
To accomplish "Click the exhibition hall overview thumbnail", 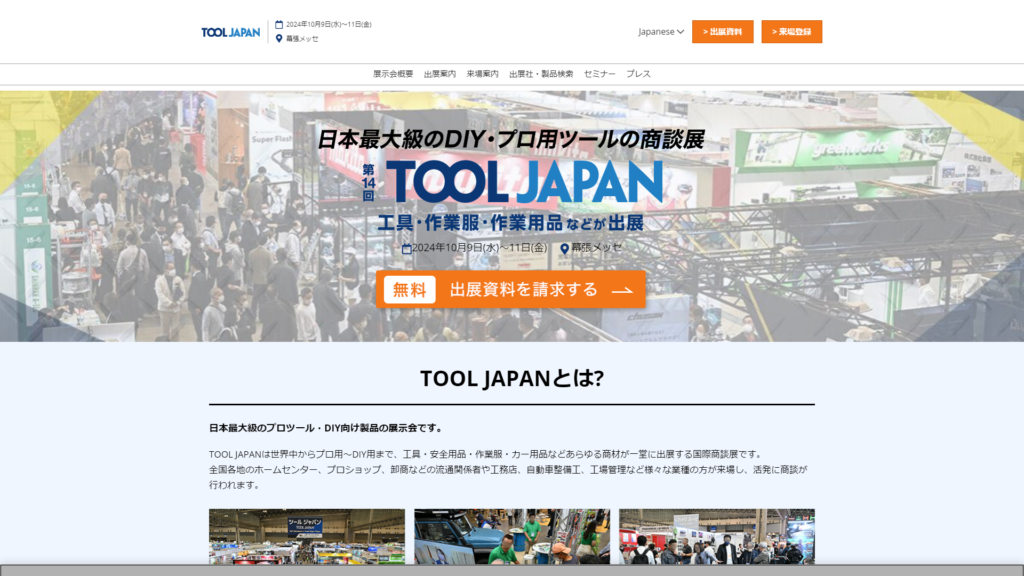I will pos(307,537).
